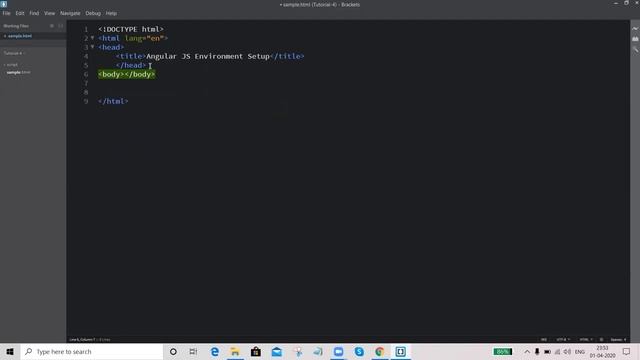
Task: Open the Edit menu
Action: 20,13
